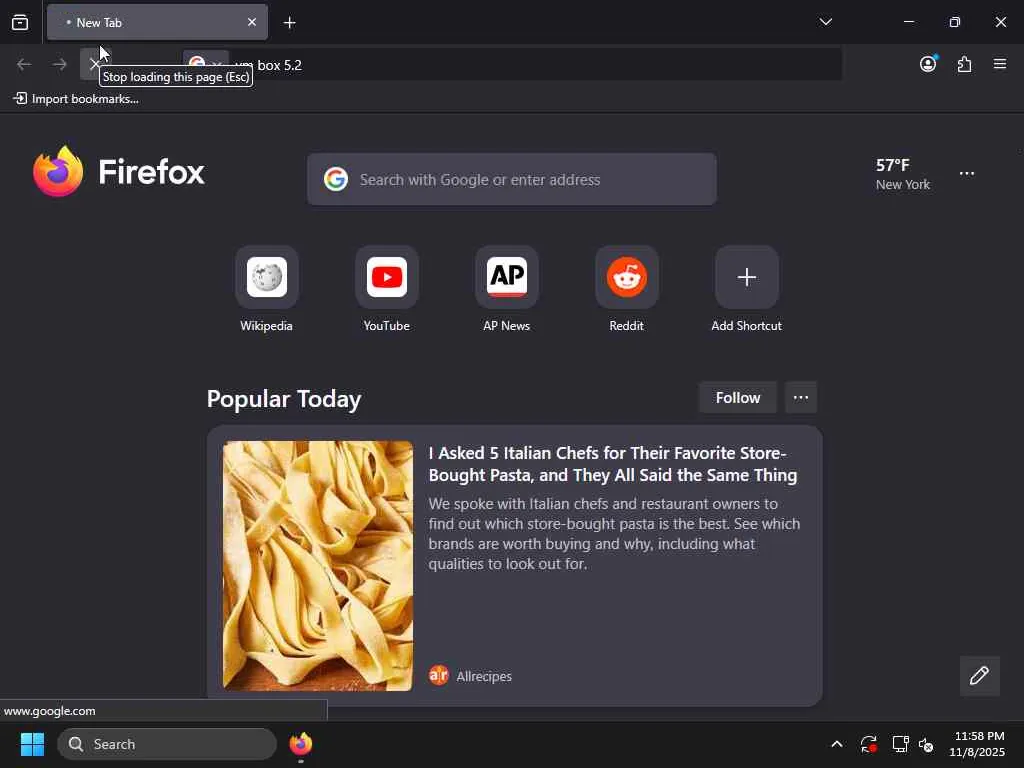
Task: Click the sync status tray icon
Action: tap(869, 744)
